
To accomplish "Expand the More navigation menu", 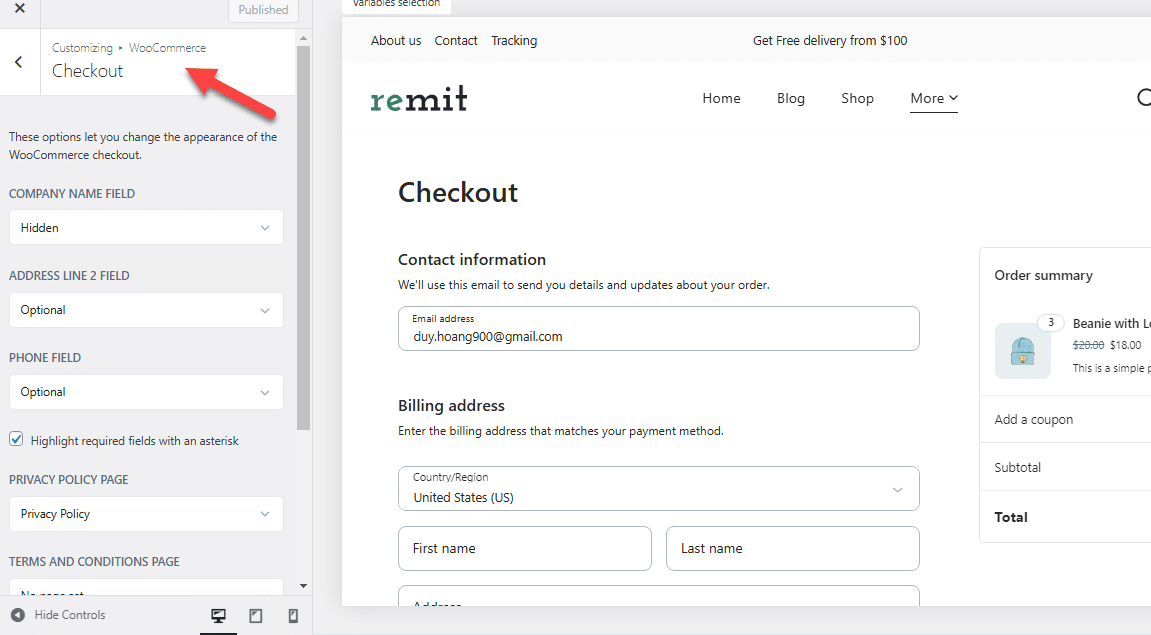I will coord(933,98).
